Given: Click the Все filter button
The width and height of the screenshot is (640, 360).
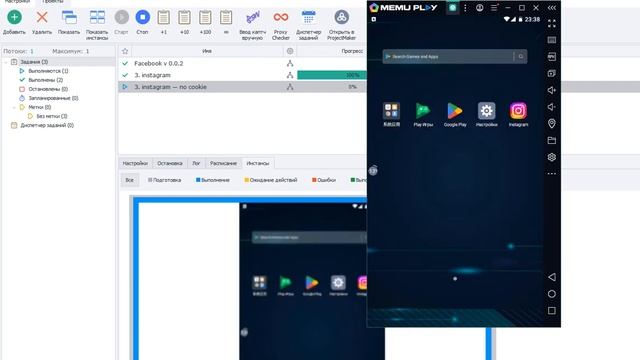Looking at the screenshot, I should pos(129,180).
